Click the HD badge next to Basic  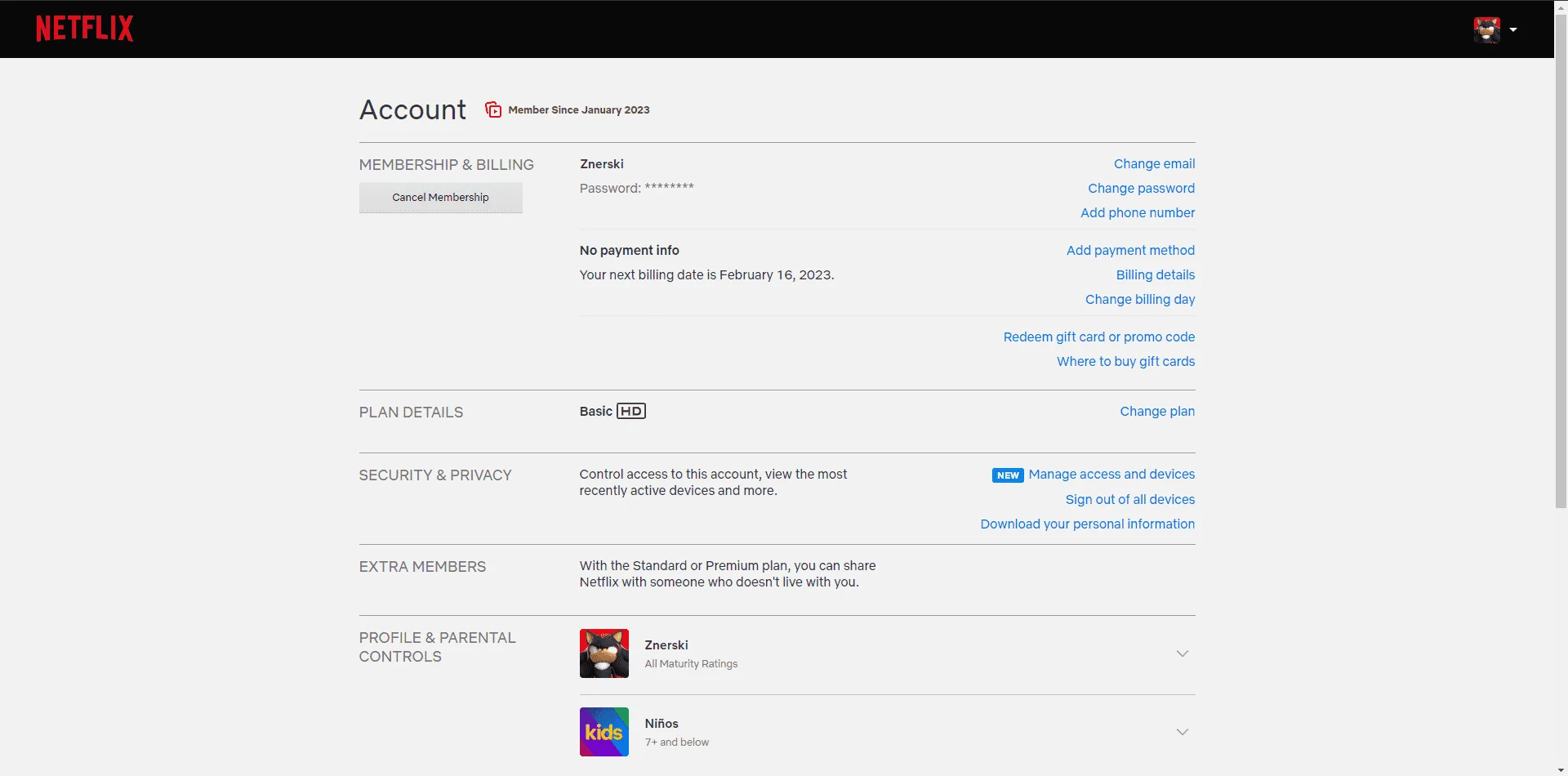point(631,411)
